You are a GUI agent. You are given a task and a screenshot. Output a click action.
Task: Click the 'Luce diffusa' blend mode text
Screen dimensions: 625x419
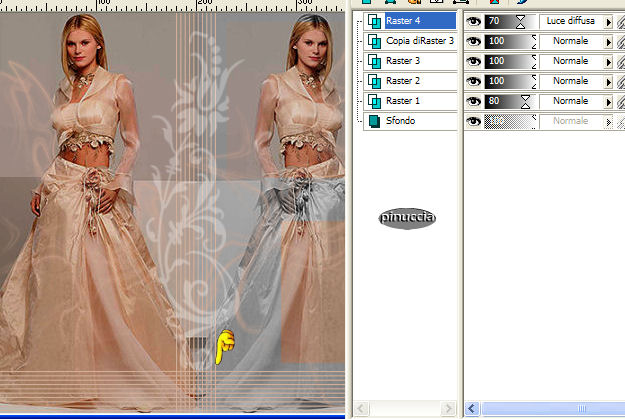pos(570,21)
